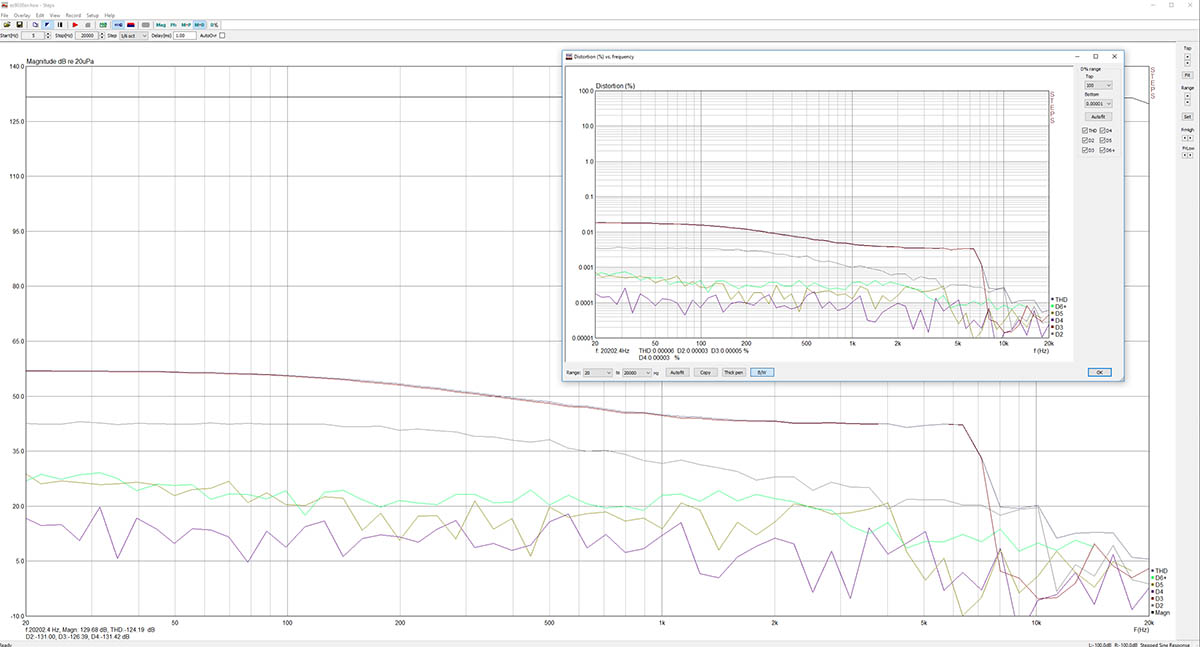Open the Help menu
The width and height of the screenshot is (1200, 647).
point(110,15)
